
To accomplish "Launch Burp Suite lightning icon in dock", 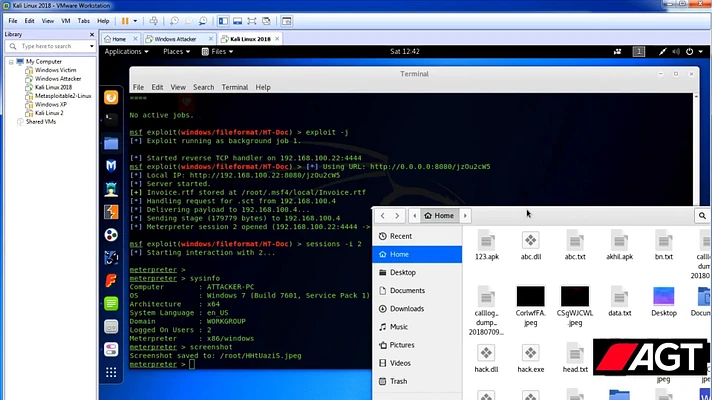I will pyautogui.click(x=111, y=212).
